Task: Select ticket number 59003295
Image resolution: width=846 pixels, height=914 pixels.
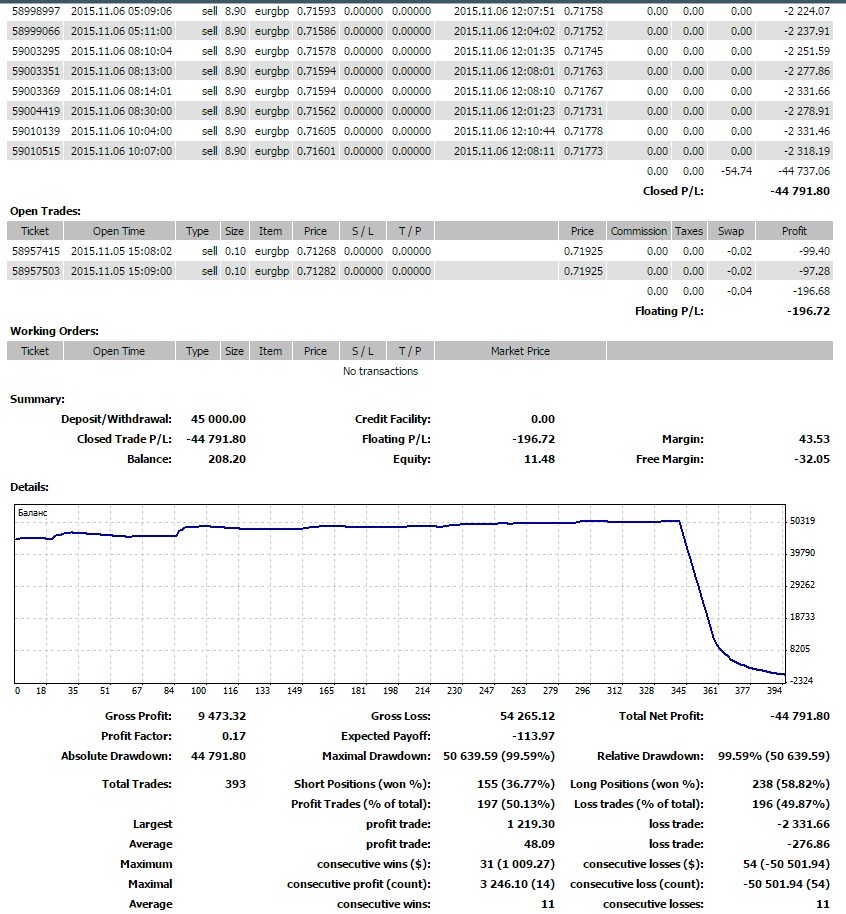Action: coord(36,51)
